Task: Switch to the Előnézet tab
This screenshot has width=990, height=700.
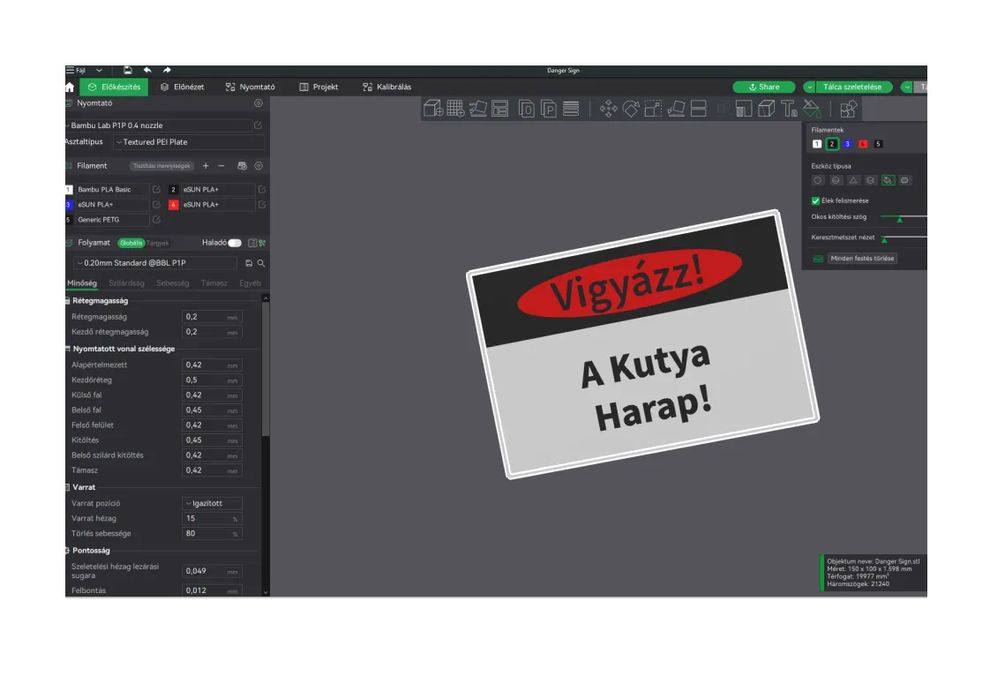Action: click(x=182, y=87)
